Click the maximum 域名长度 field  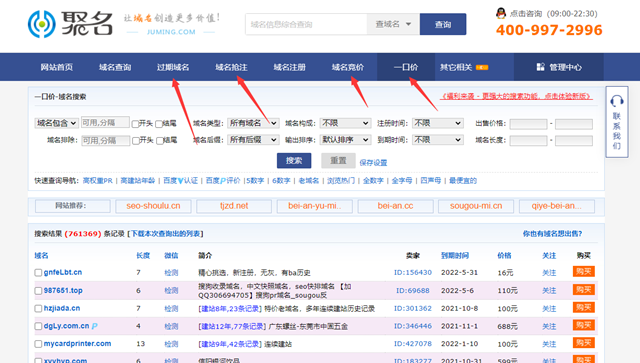click(574, 141)
